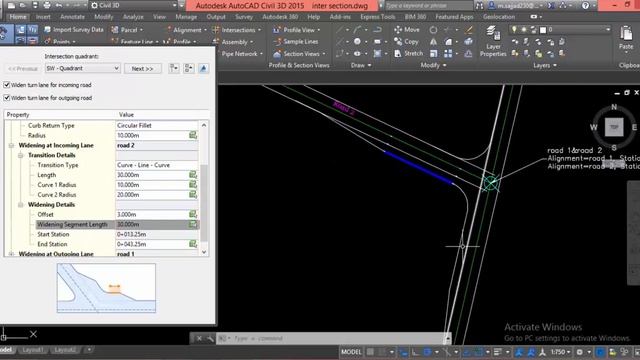Click the Parcel button

[x=127, y=30]
